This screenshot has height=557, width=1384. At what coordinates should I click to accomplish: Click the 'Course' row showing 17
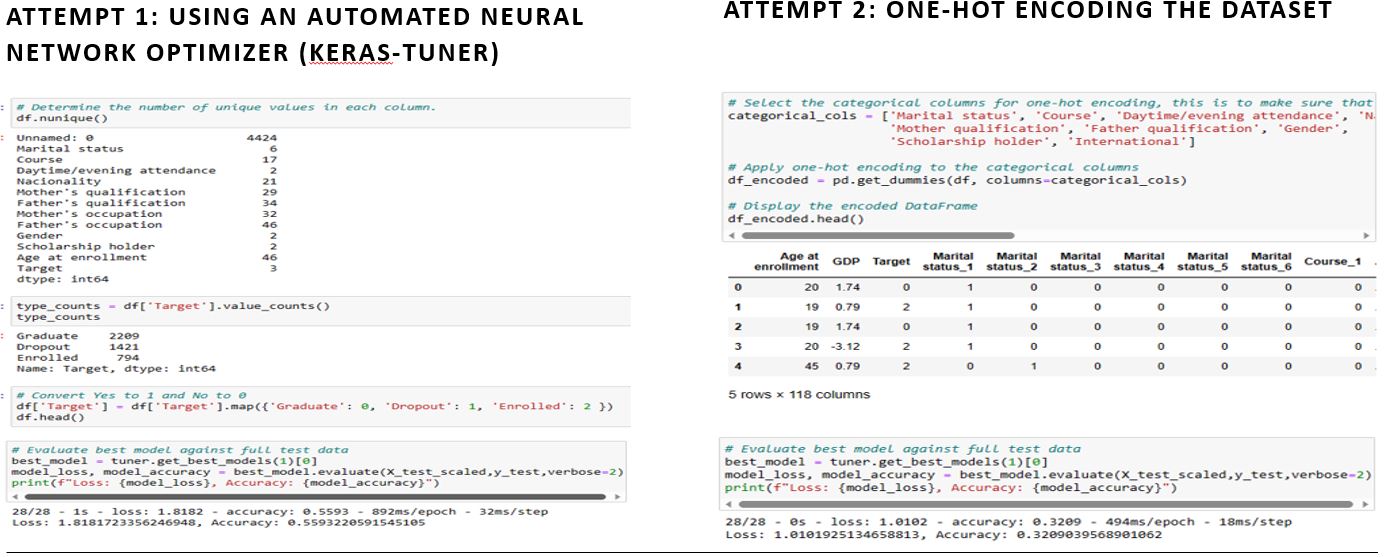click(x=147, y=160)
